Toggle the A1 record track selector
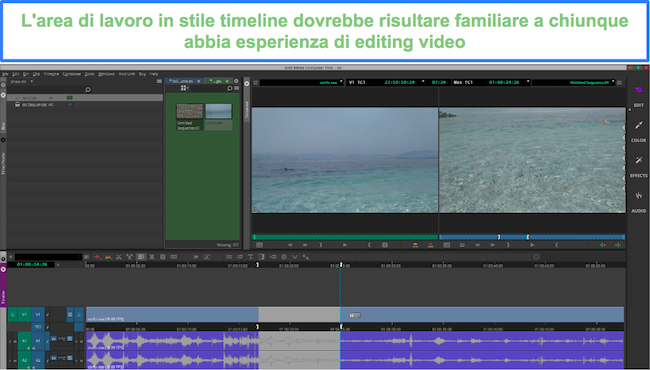 38,341
